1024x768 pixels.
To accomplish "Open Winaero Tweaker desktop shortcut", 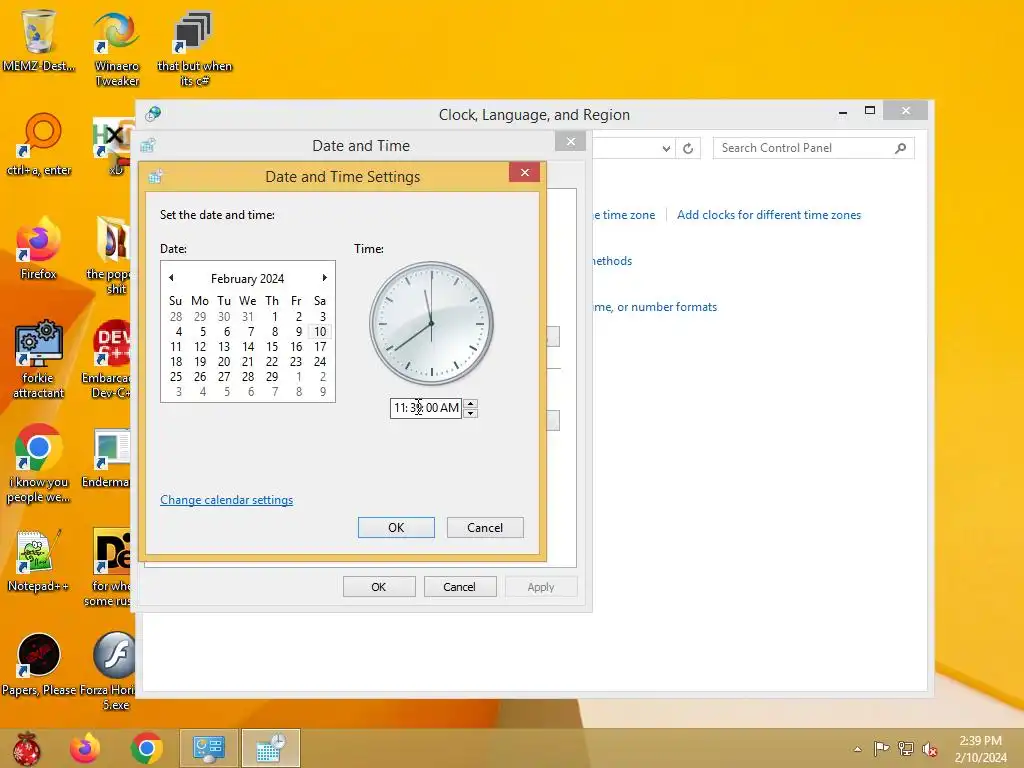I will click(116, 49).
